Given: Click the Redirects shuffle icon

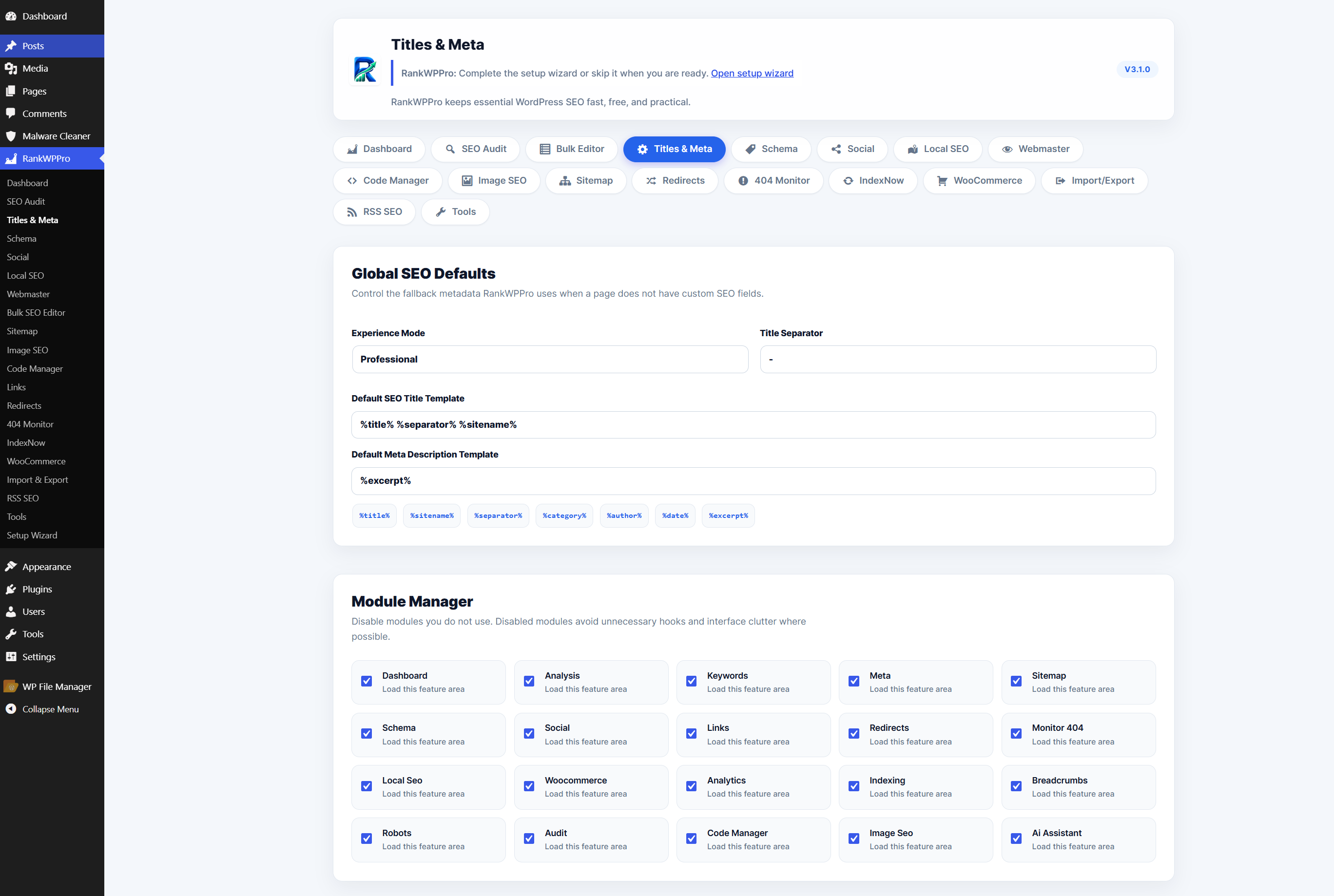Looking at the screenshot, I should 651,181.
